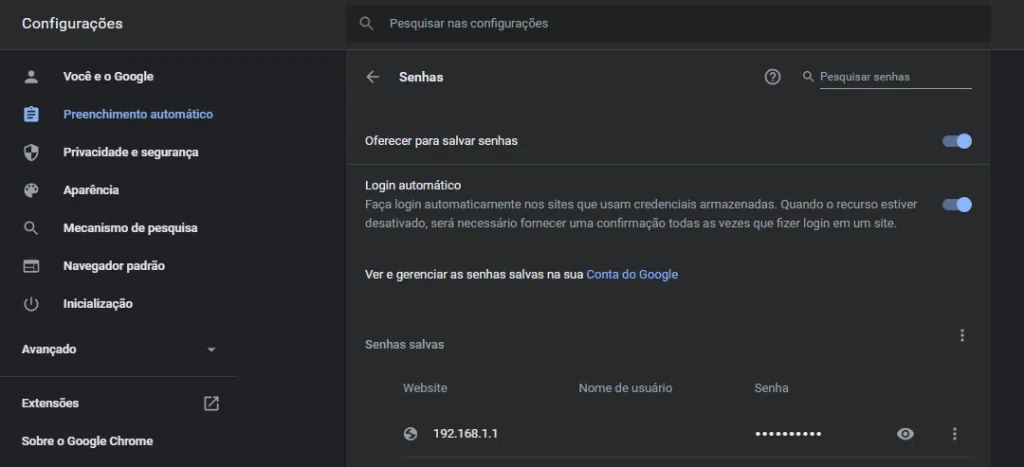Open the Conta do Google link

click(632, 275)
